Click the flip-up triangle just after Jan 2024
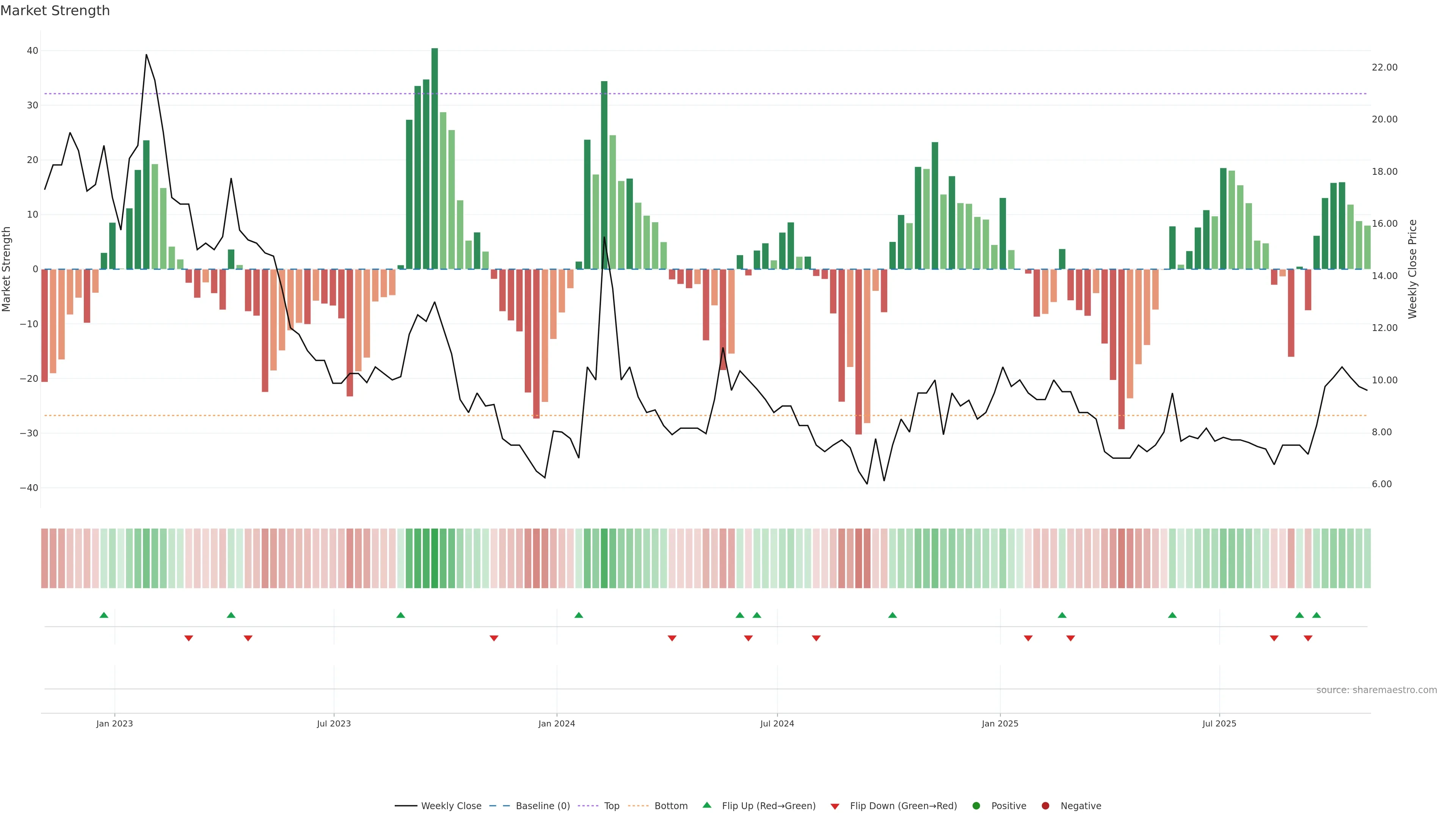 (578, 615)
